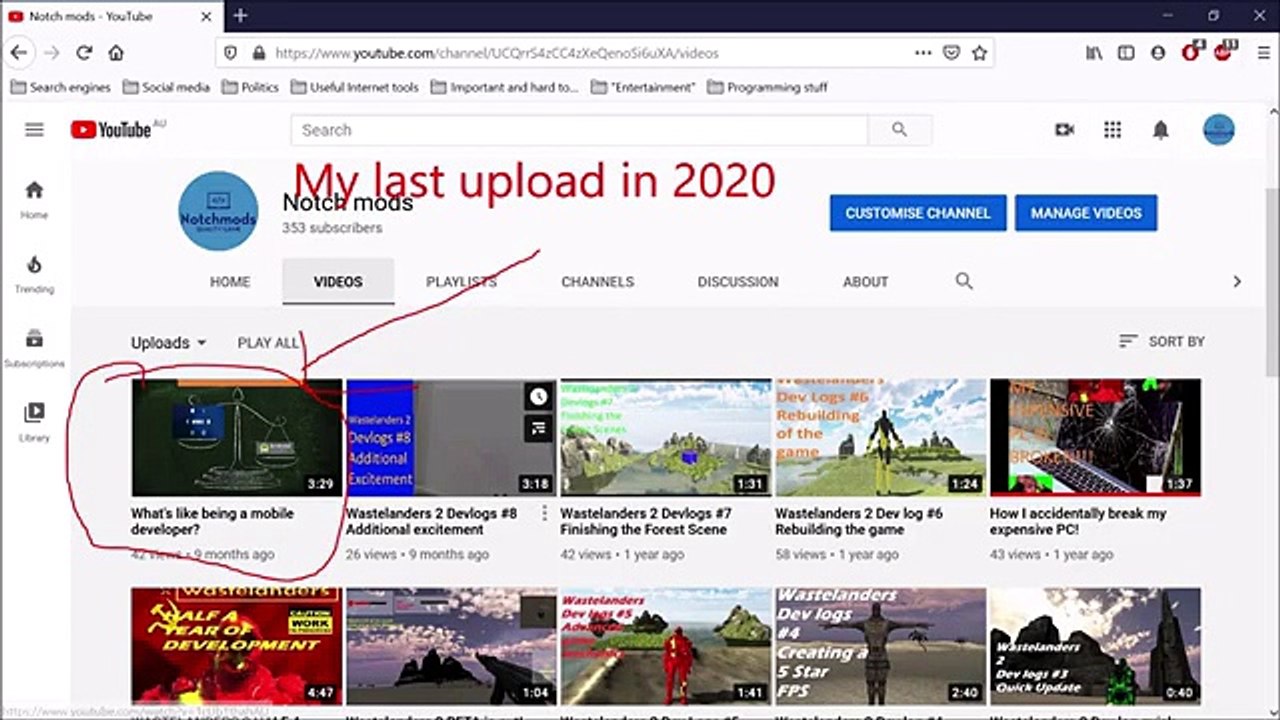
Task: Open the Discussion tab
Action: [x=738, y=282]
